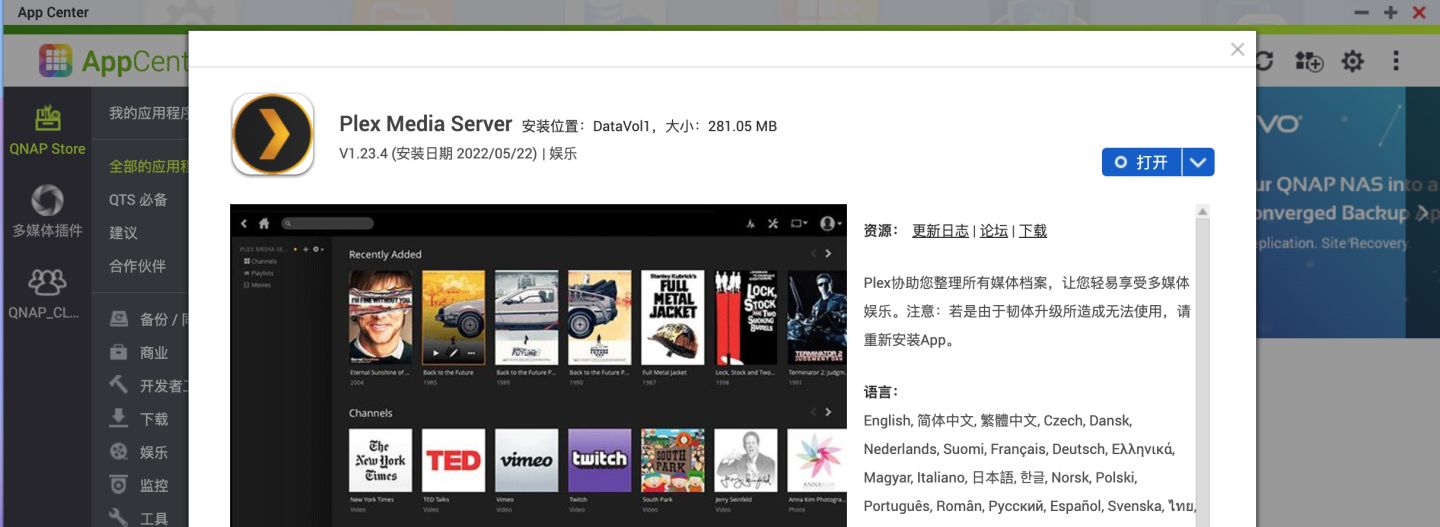Open 全部的应用程序 category
This screenshot has height=527, width=1440.
[149, 167]
